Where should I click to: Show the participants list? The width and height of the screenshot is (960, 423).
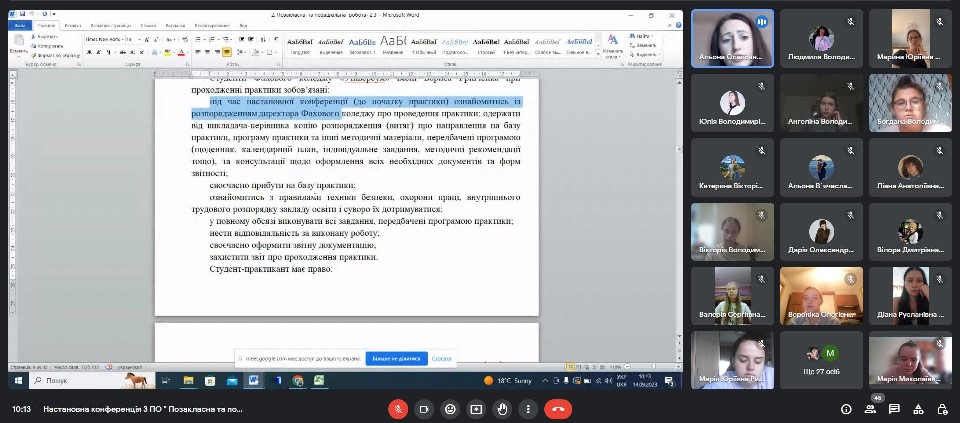coord(870,409)
